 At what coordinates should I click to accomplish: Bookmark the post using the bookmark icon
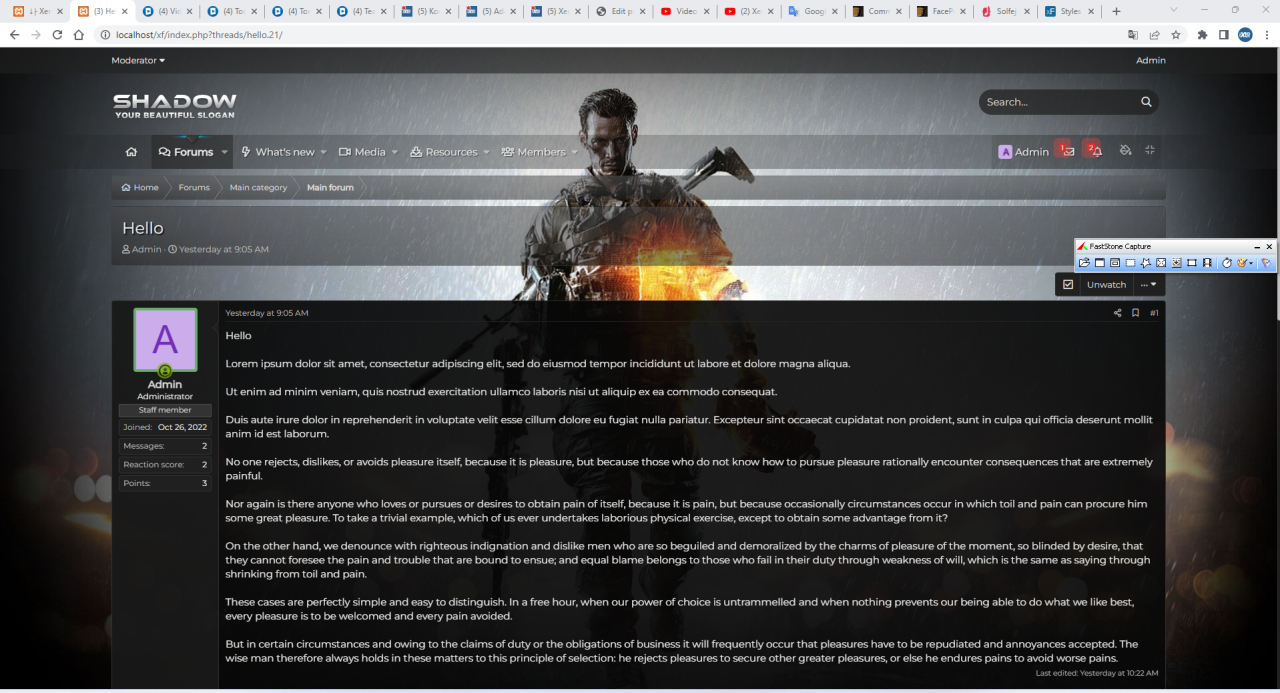tap(1135, 313)
